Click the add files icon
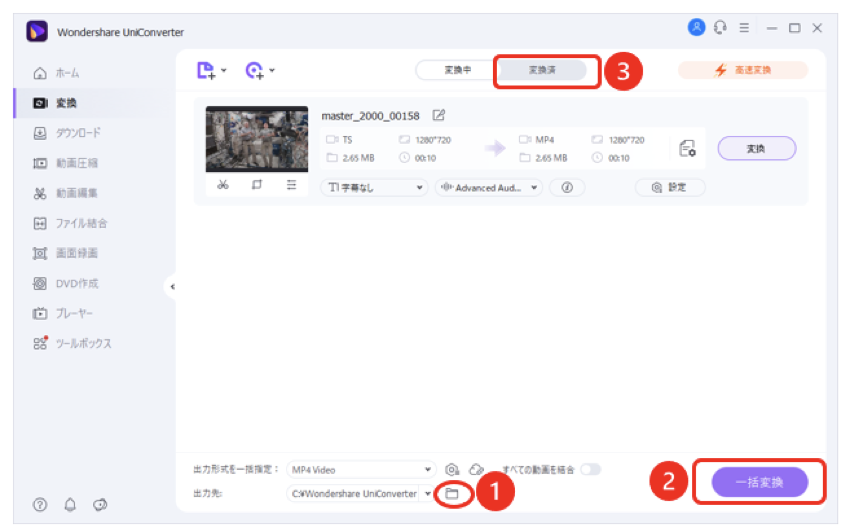The height and width of the screenshot is (532, 850). tap(205, 70)
